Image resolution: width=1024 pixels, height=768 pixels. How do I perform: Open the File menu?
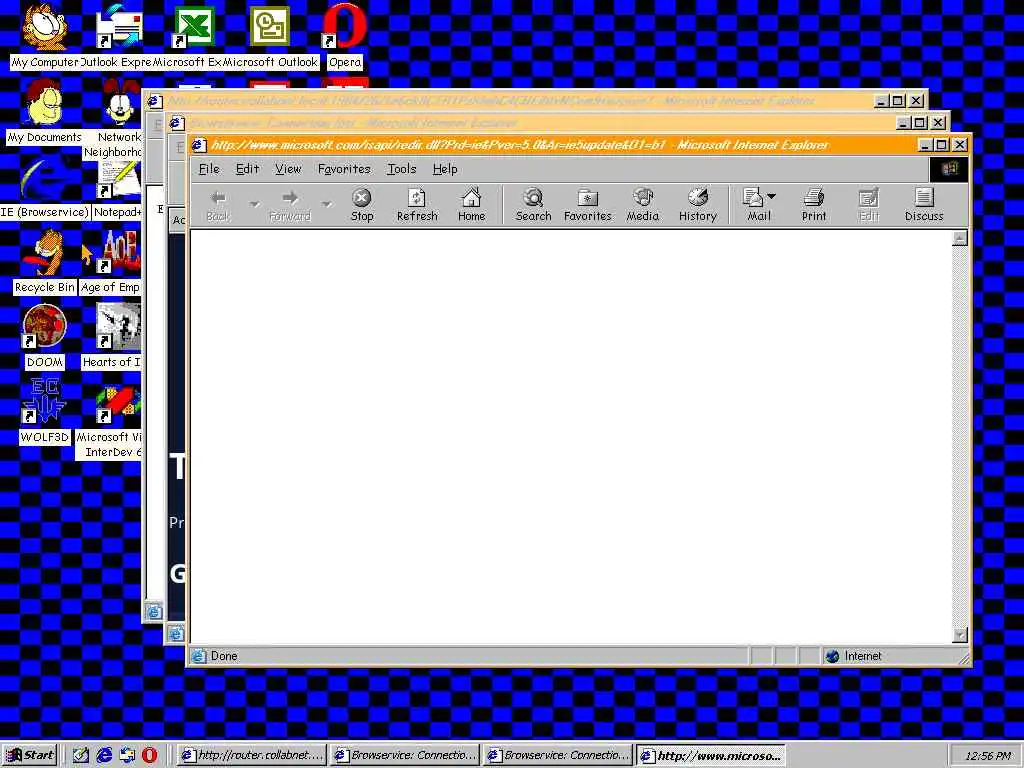coord(209,169)
